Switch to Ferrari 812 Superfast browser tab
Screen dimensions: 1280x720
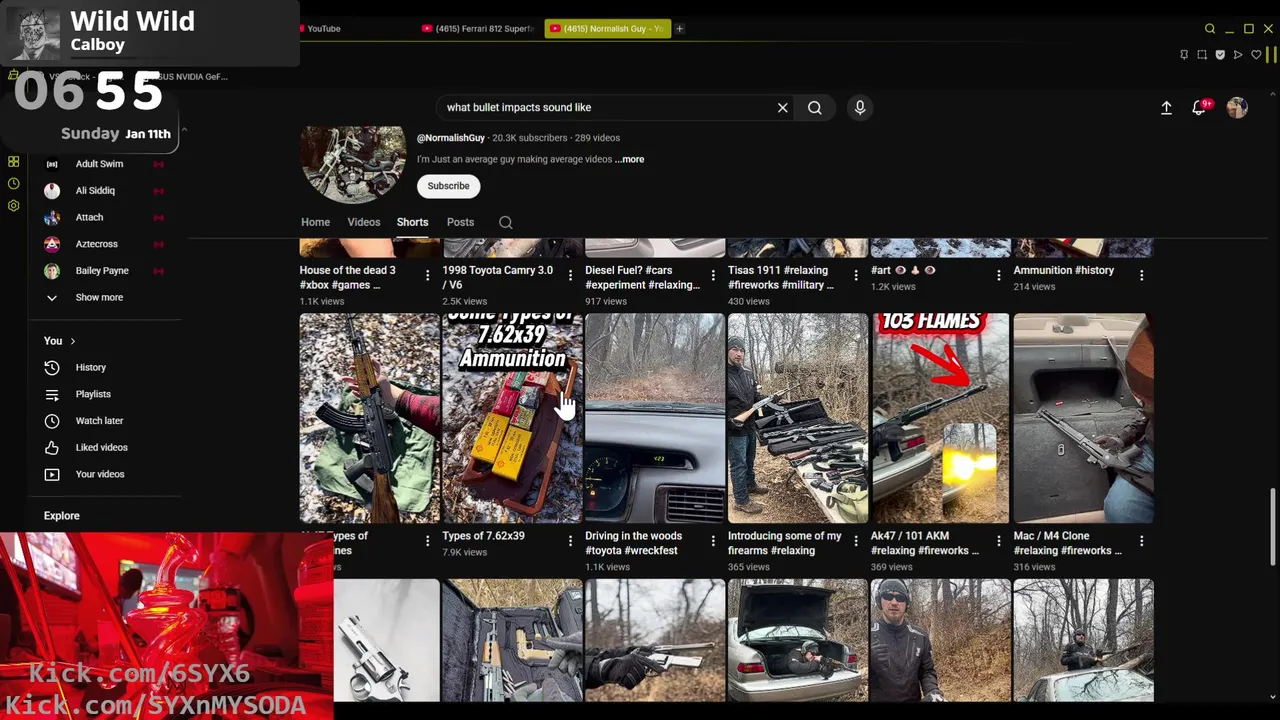pos(478,28)
